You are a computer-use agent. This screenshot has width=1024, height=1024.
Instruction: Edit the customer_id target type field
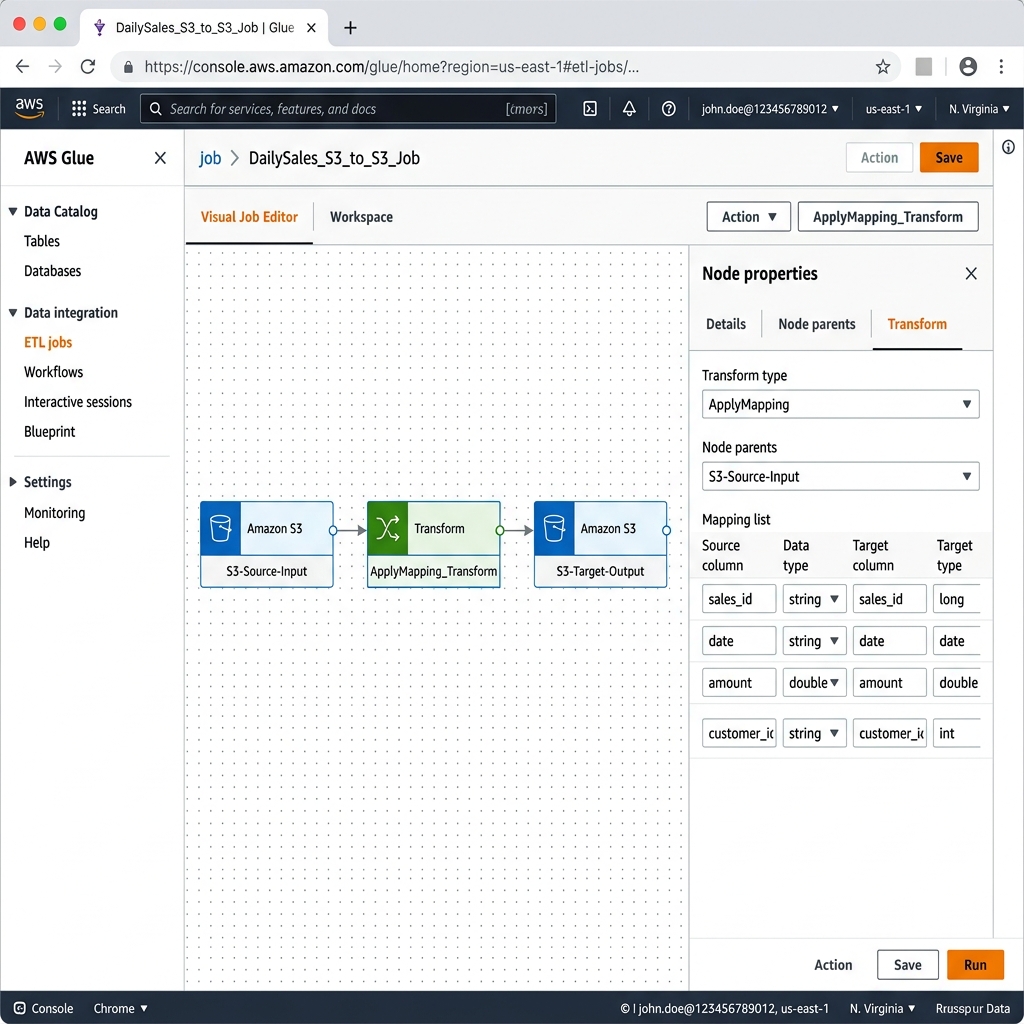tap(957, 733)
